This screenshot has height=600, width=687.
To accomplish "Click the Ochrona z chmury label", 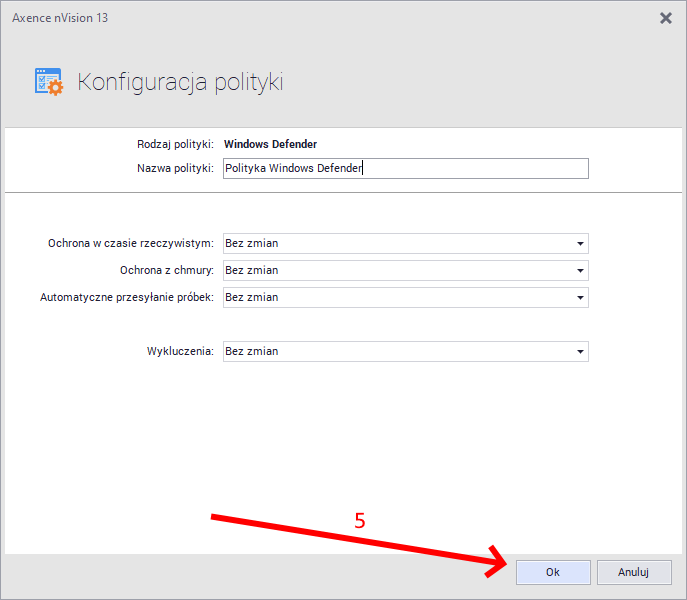I will coord(166,270).
